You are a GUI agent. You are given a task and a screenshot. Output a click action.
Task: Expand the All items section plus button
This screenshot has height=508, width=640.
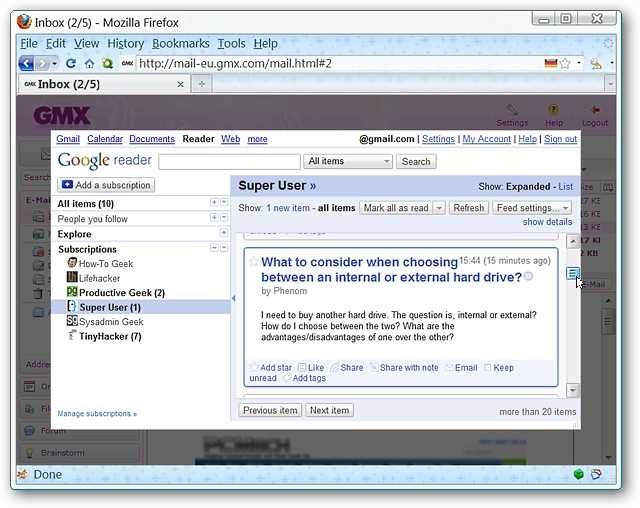(214, 202)
